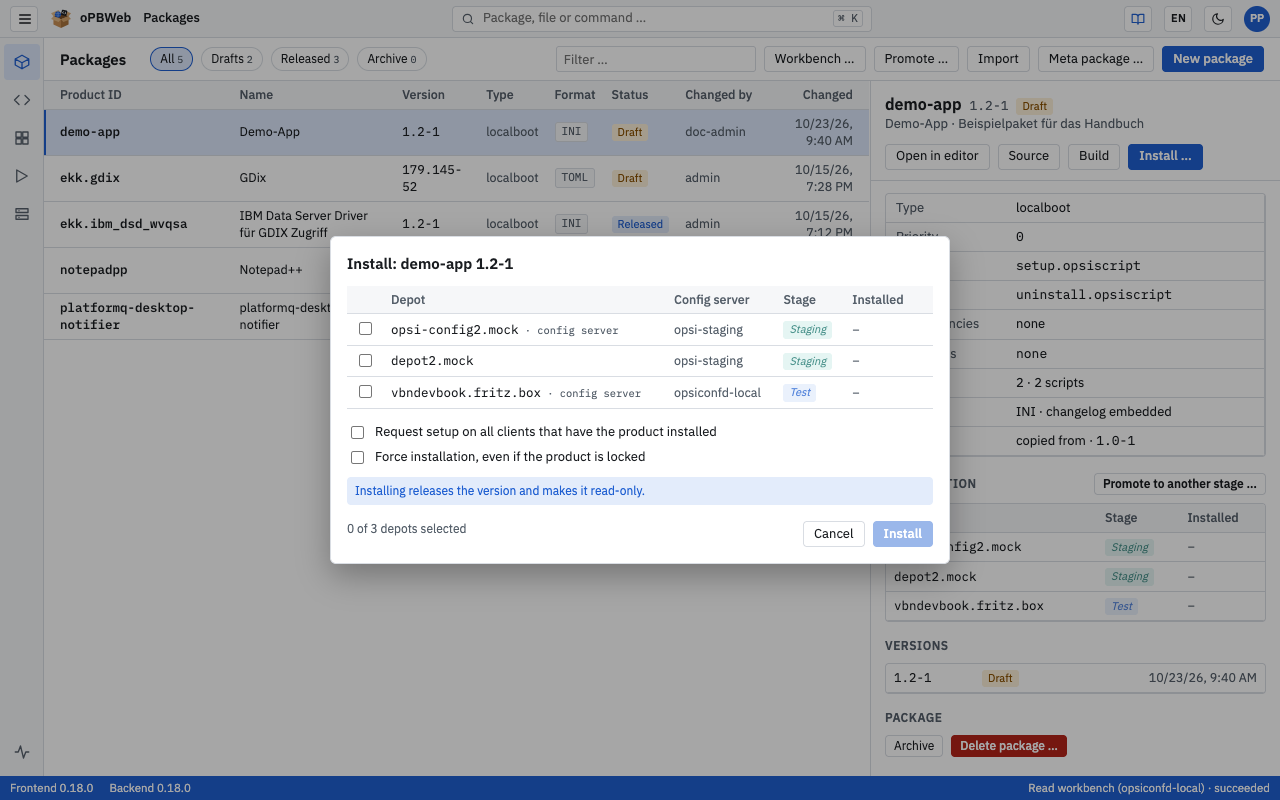Cancel the Install dialog

833,534
